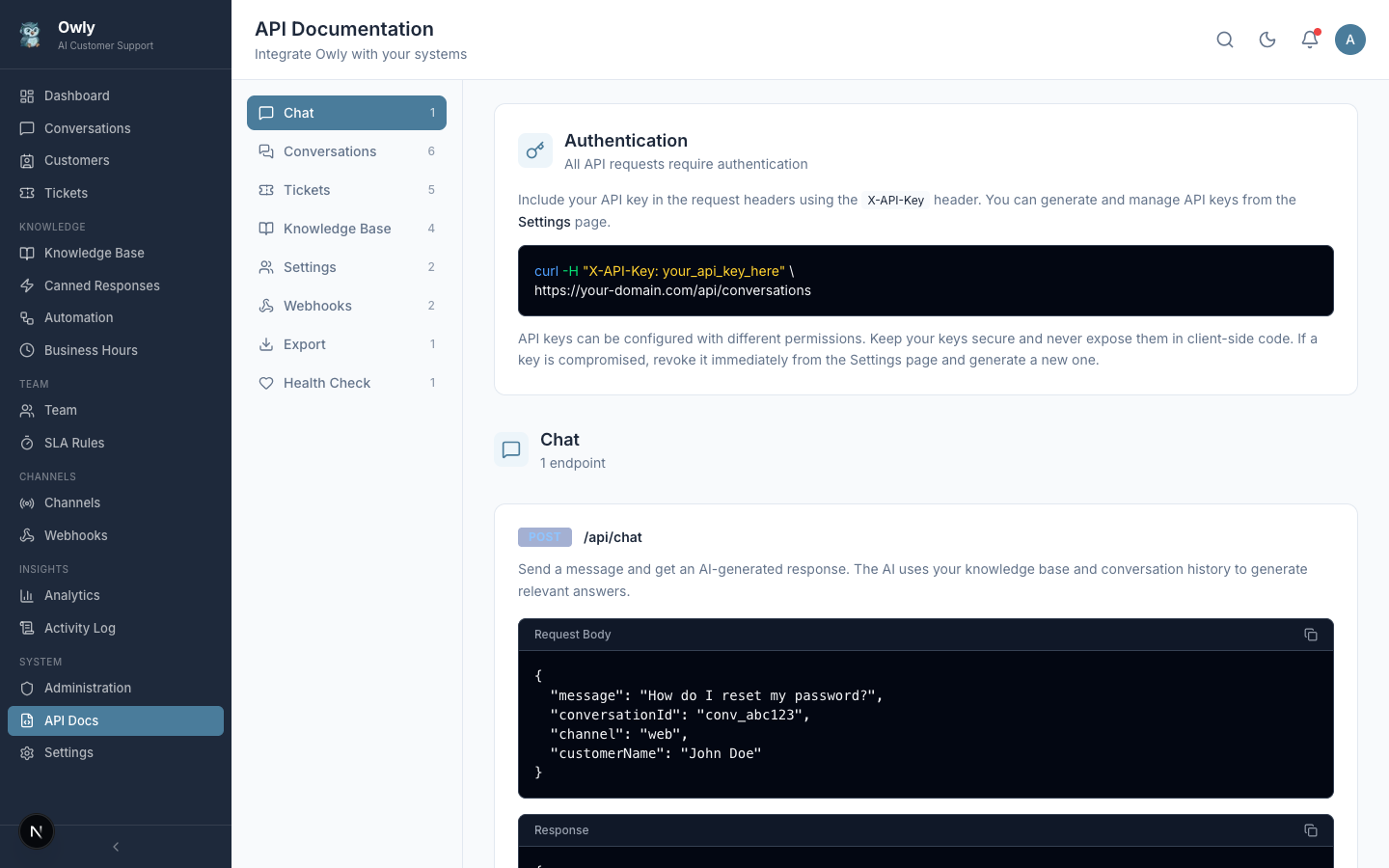Viewport: 1389px width, 868px height.
Task: Copy the Response code block
Action: pyautogui.click(x=1311, y=830)
